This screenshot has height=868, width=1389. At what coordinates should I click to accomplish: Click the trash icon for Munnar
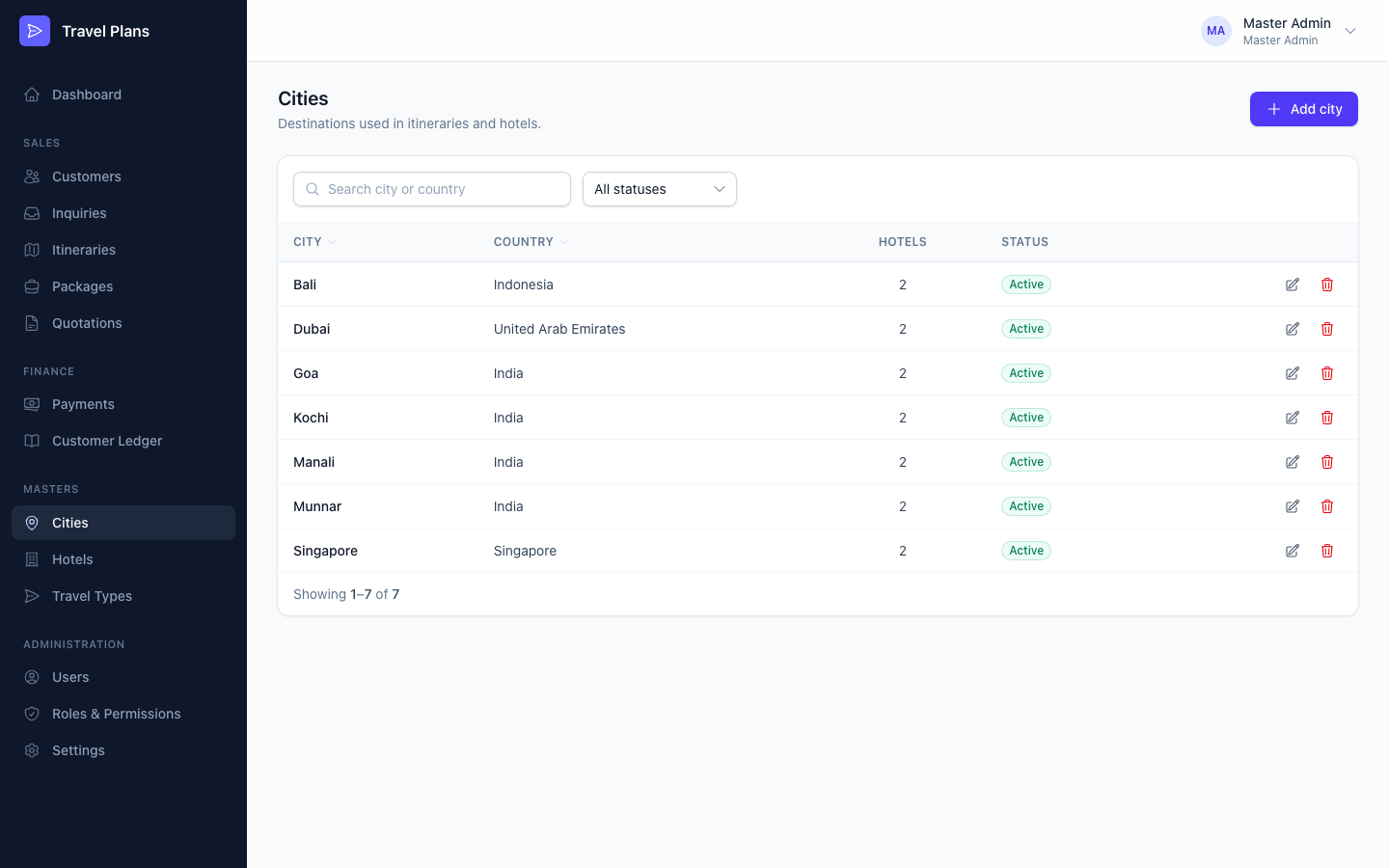click(x=1327, y=506)
